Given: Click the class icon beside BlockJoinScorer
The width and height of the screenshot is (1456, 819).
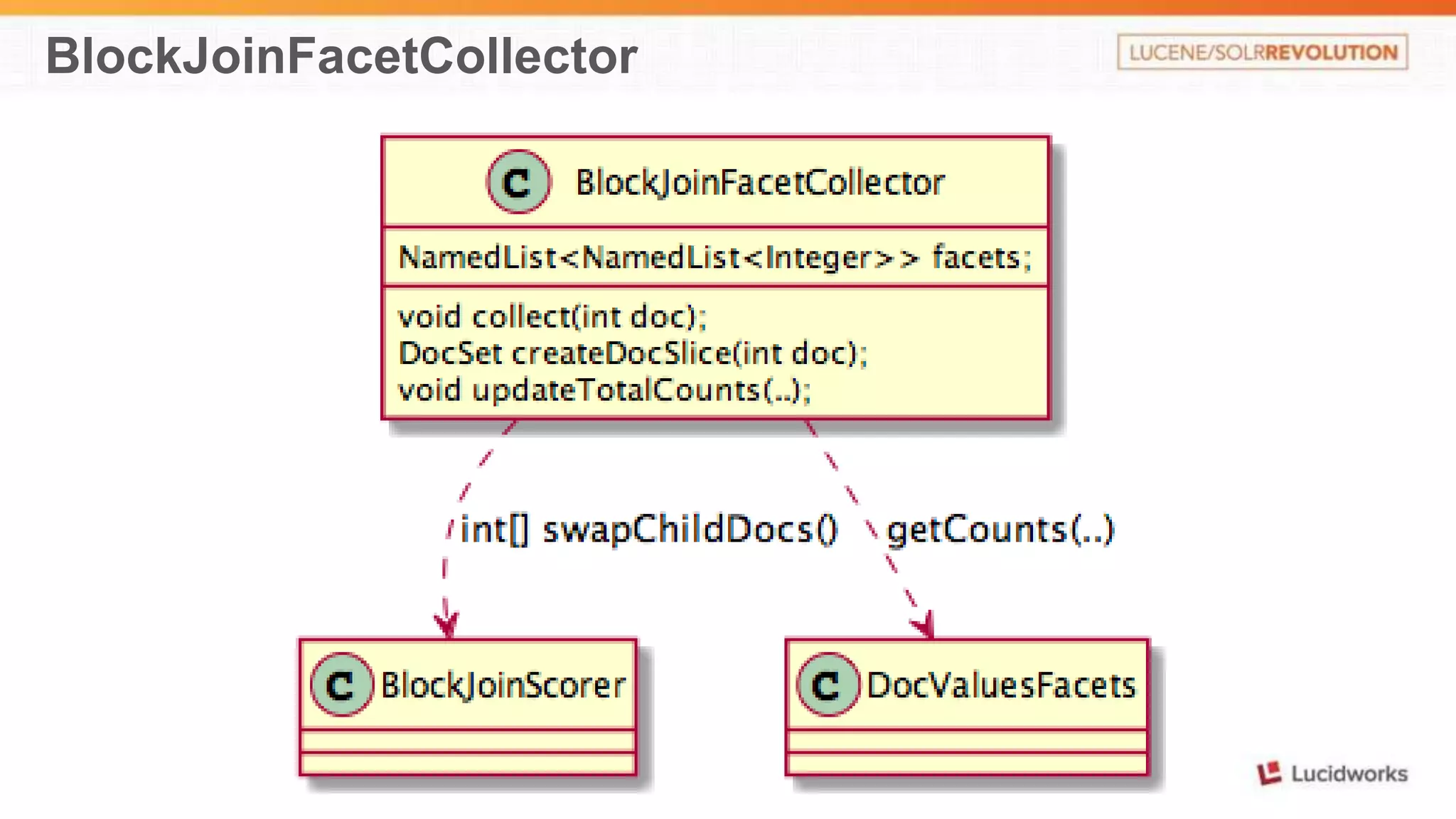Looking at the screenshot, I should [x=342, y=685].
